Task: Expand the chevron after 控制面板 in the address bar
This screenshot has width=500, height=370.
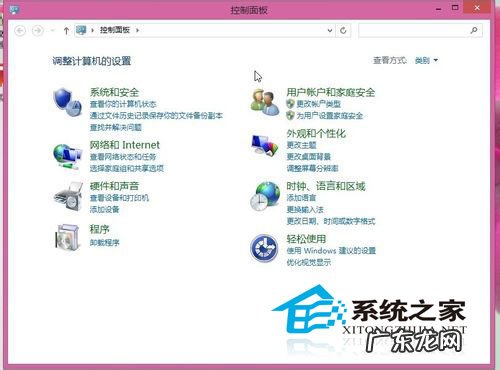Action: click(137, 30)
